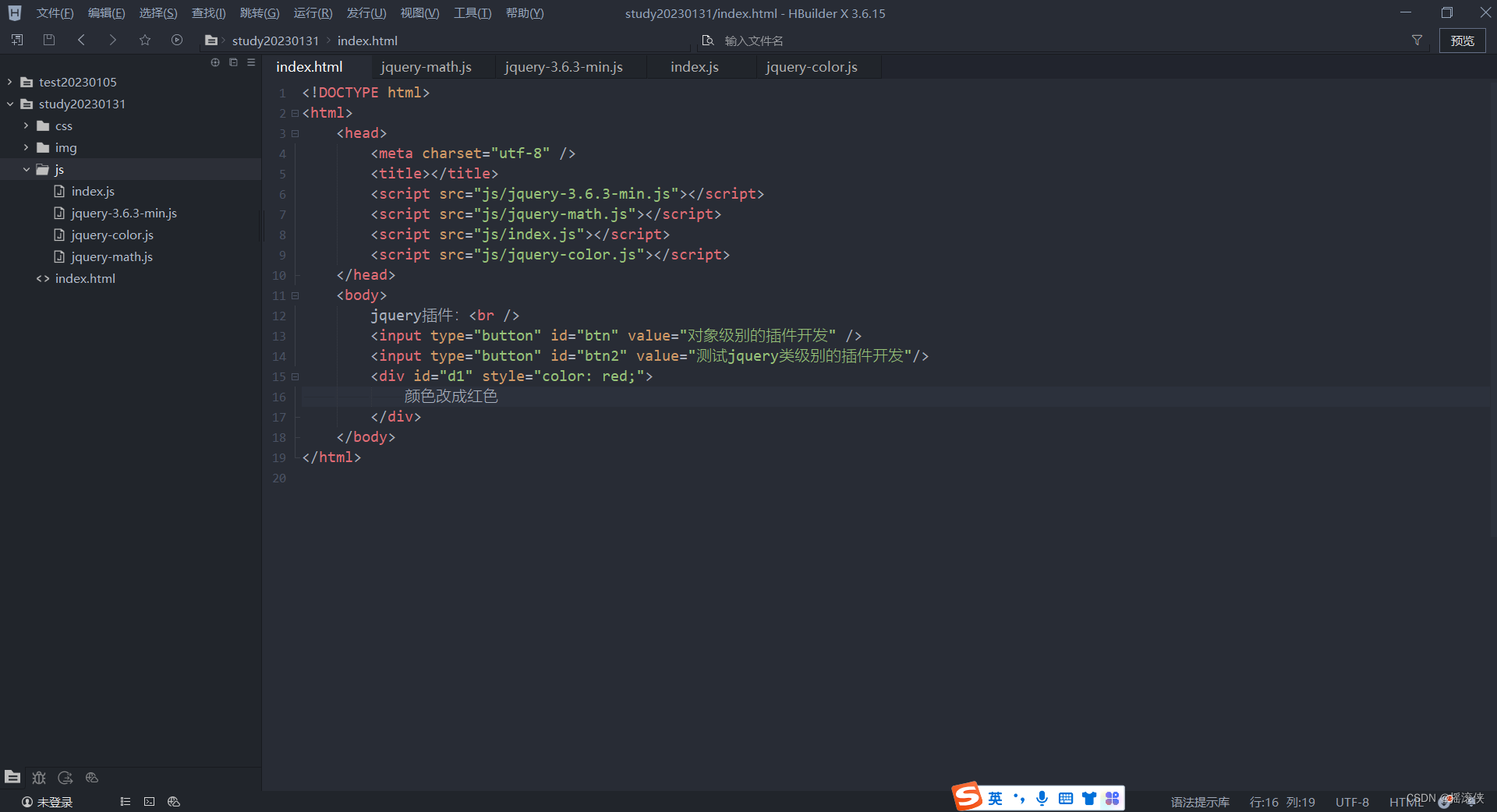Viewport: 1497px width, 812px height.
Task: Click the 行:16 列:19 cursor position
Action: (x=1282, y=802)
